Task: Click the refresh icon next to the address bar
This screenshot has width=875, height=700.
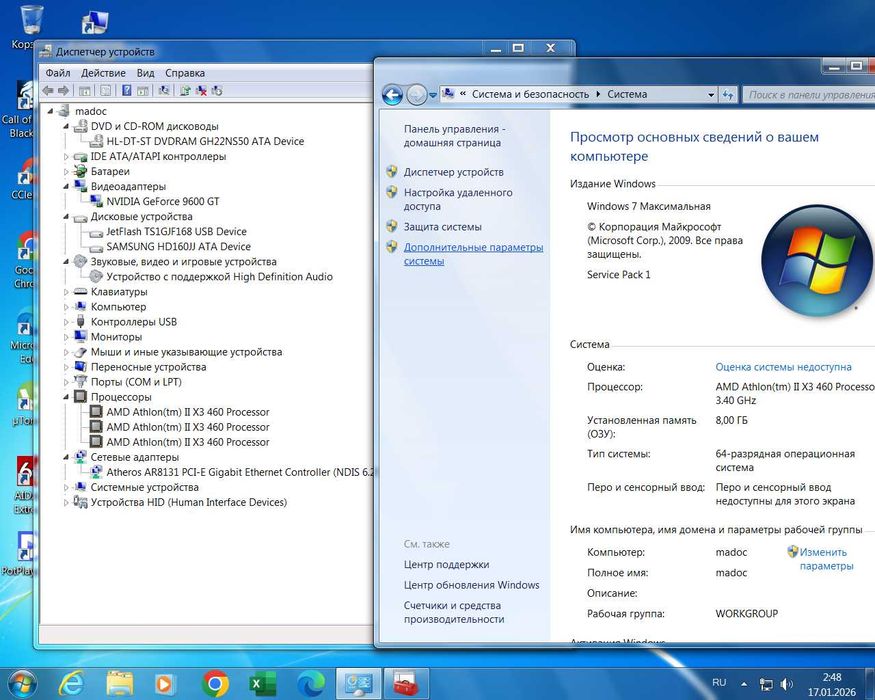Action: [728, 94]
